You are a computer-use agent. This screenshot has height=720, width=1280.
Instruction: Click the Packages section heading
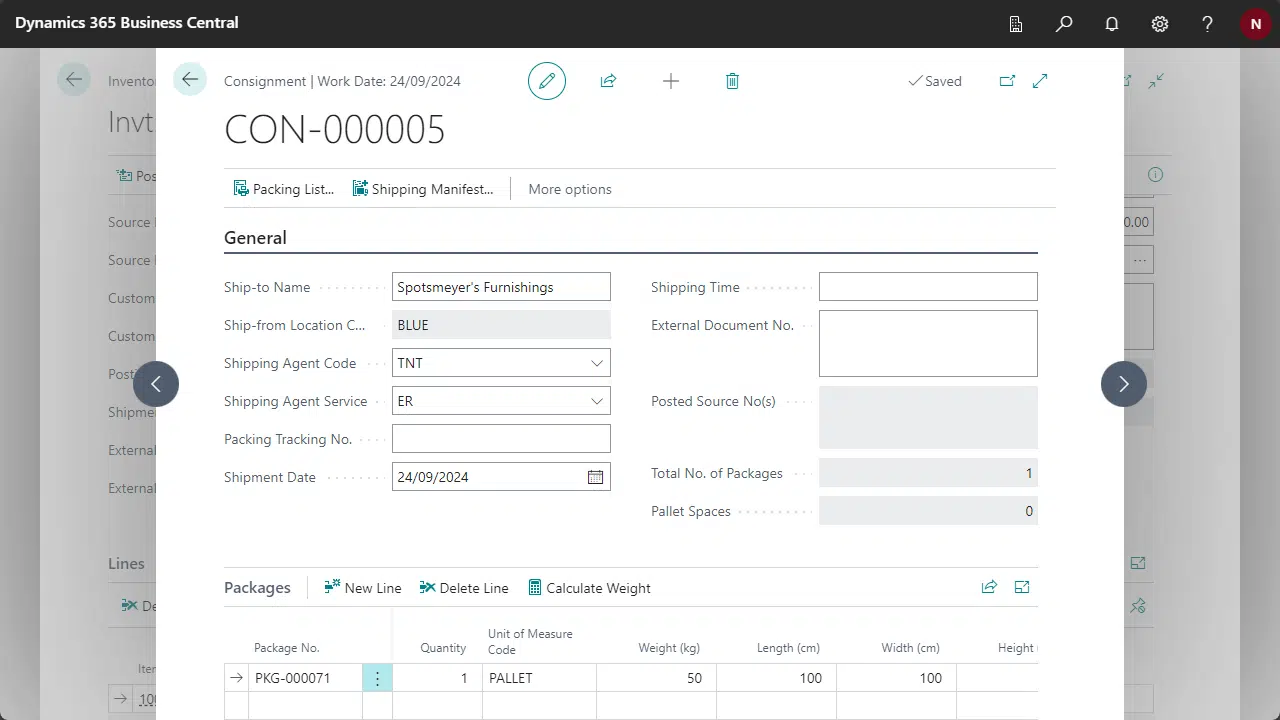257,588
